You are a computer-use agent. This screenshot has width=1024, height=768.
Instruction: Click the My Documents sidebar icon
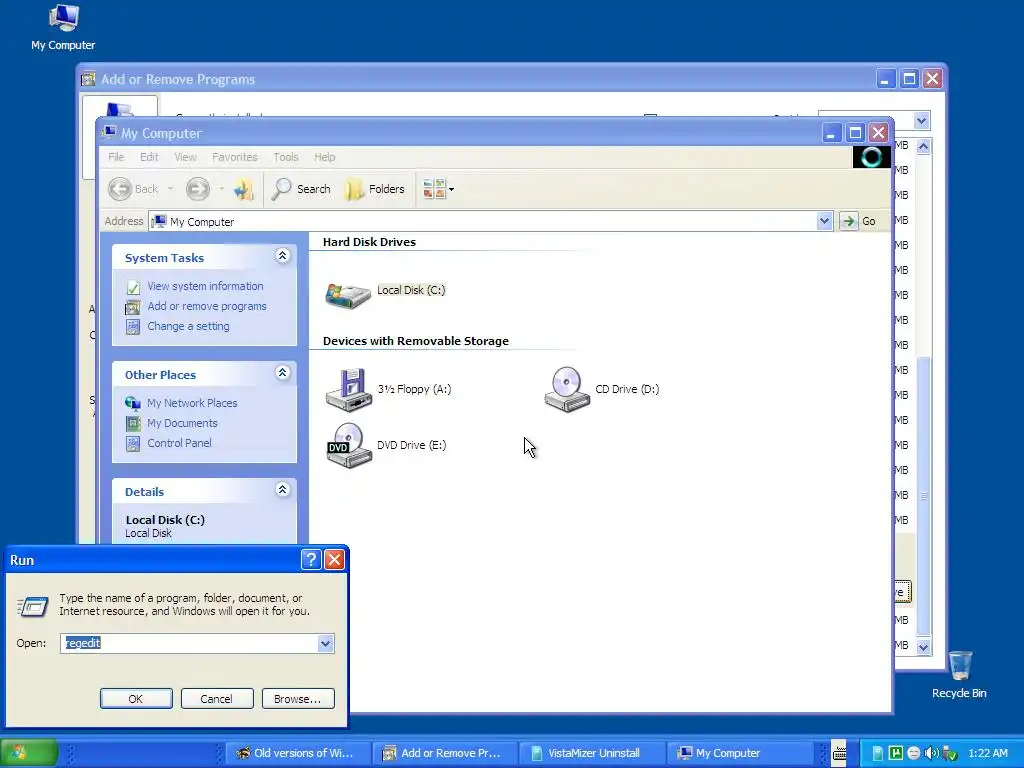(133, 423)
